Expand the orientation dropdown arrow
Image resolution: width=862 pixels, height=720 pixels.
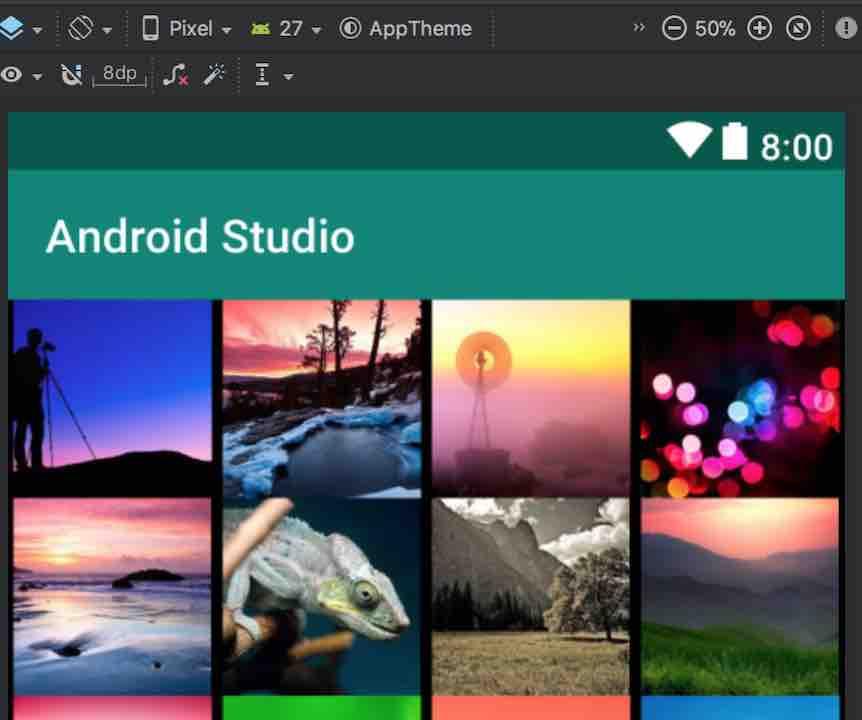pyautogui.click(x=107, y=30)
